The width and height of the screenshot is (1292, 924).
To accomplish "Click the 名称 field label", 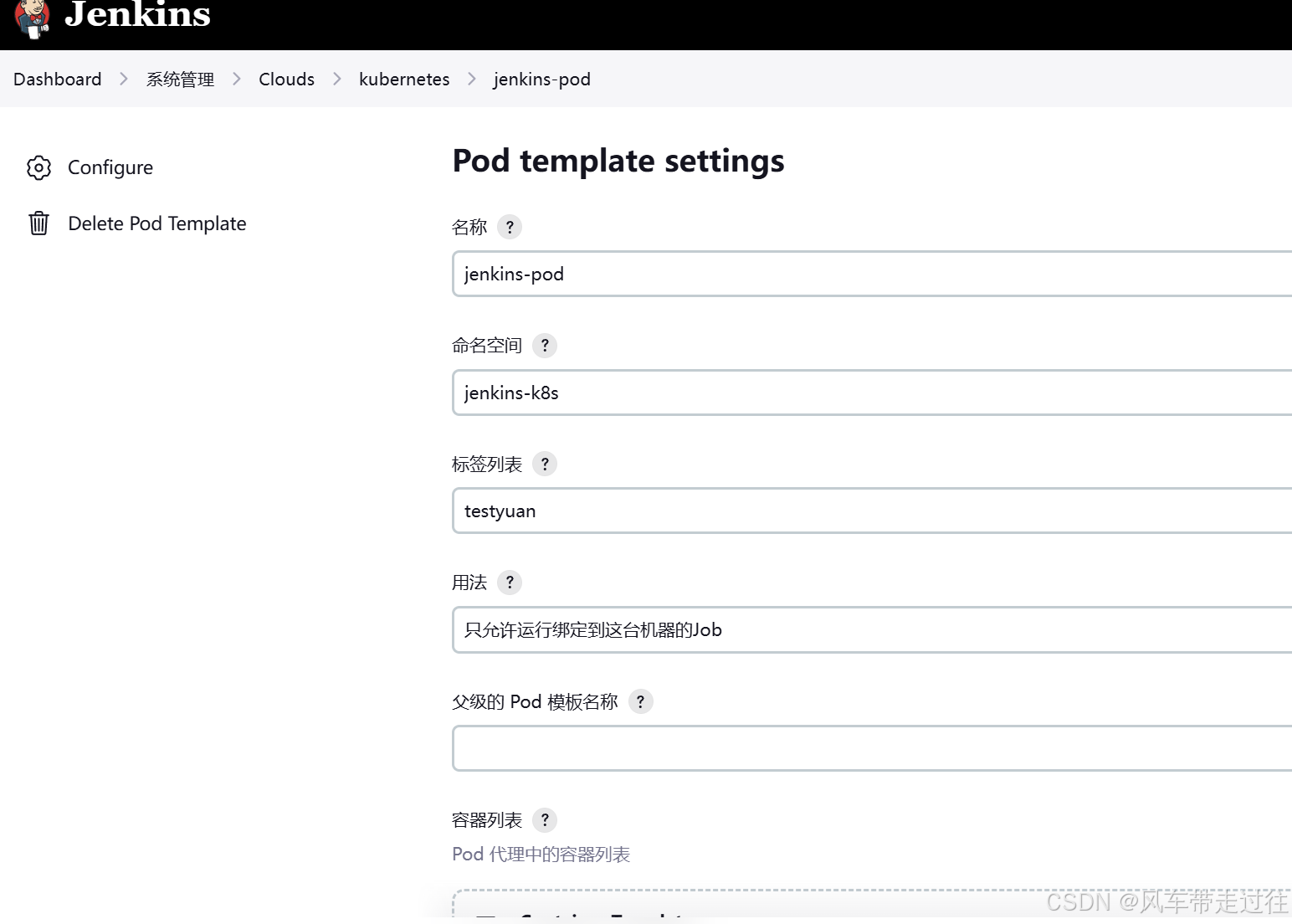I will pyautogui.click(x=469, y=227).
